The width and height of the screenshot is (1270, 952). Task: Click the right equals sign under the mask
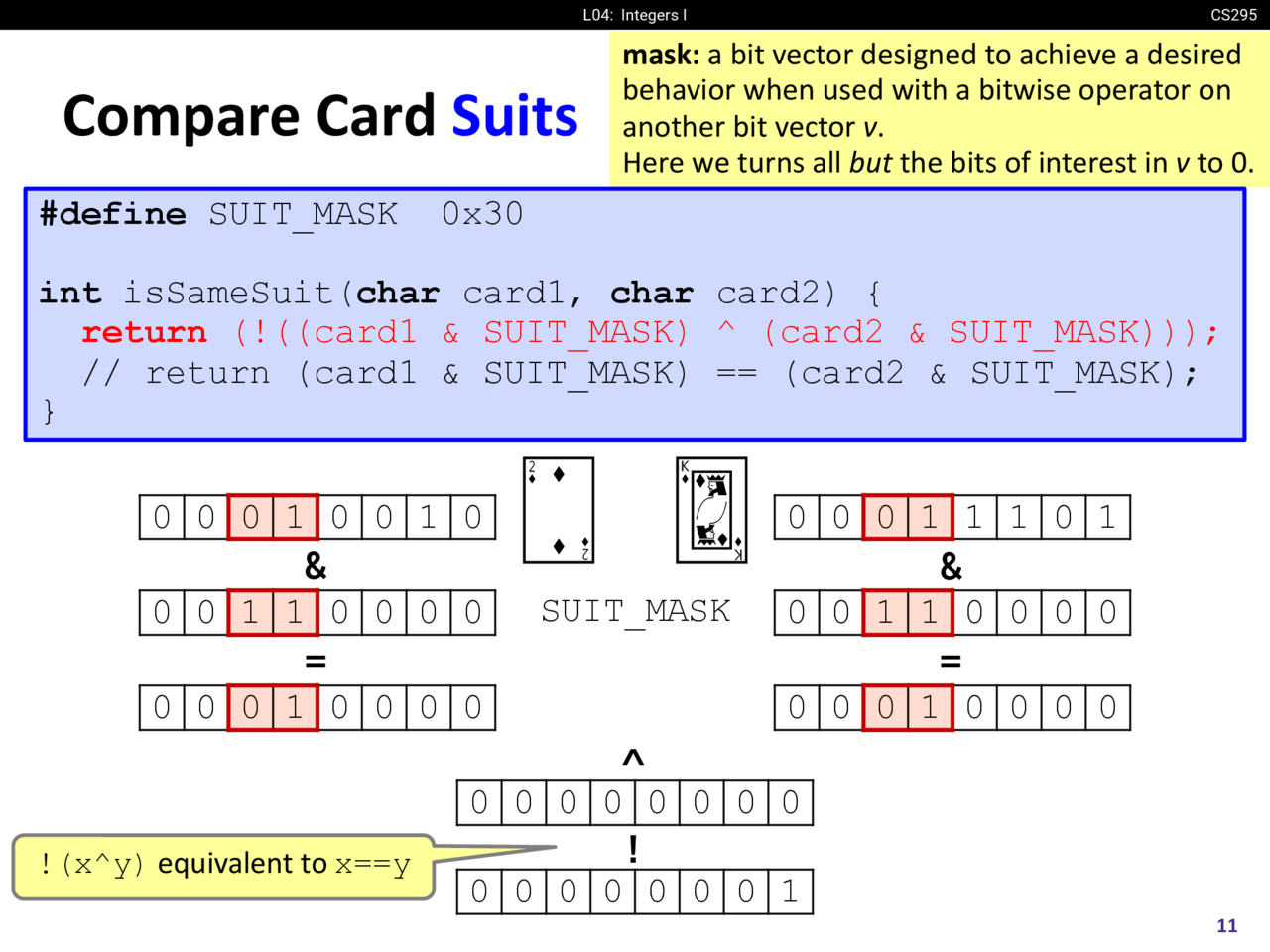[951, 661]
